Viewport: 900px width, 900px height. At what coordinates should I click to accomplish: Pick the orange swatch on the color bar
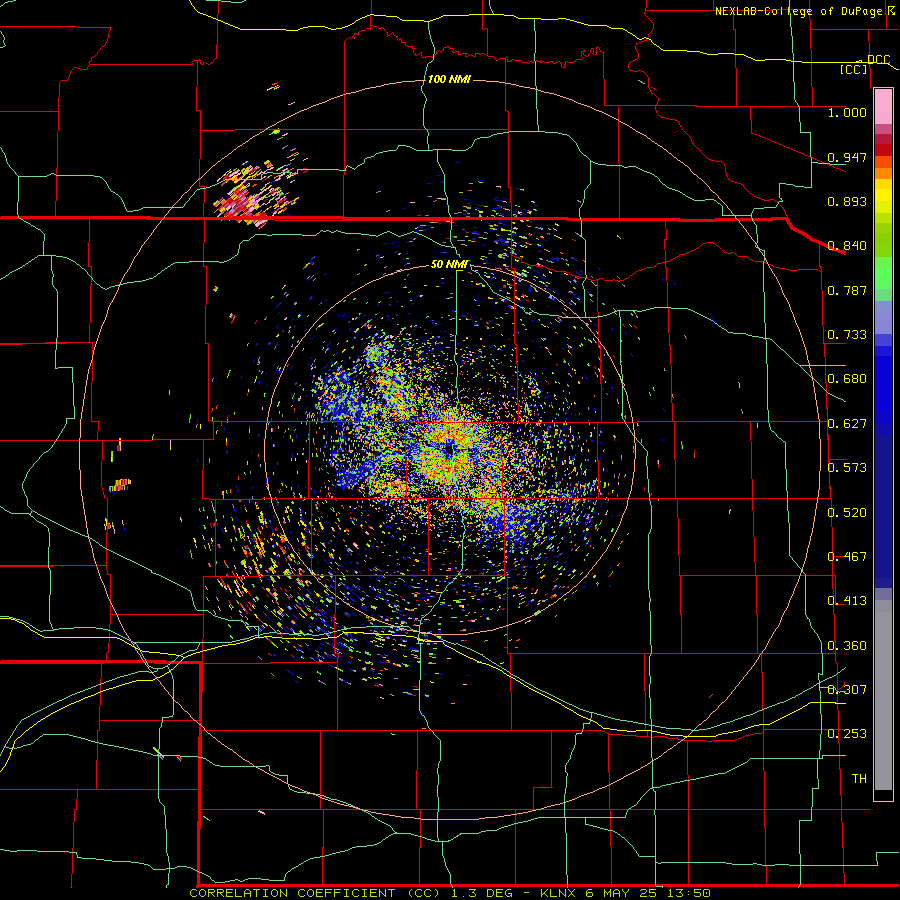[x=883, y=173]
